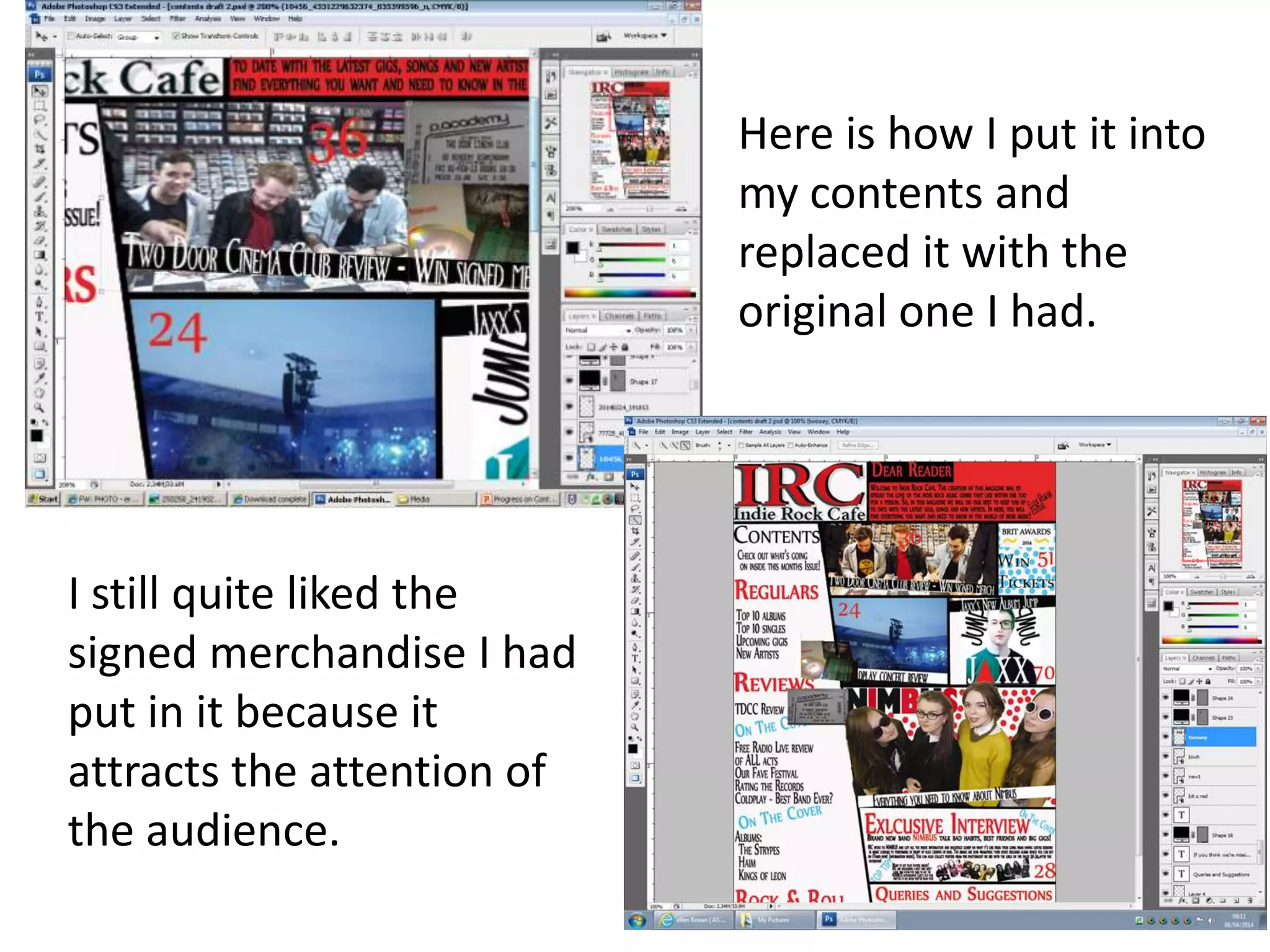Open the Analysis menu in the 100% window
The image size is (1270, 952).
(x=770, y=432)
